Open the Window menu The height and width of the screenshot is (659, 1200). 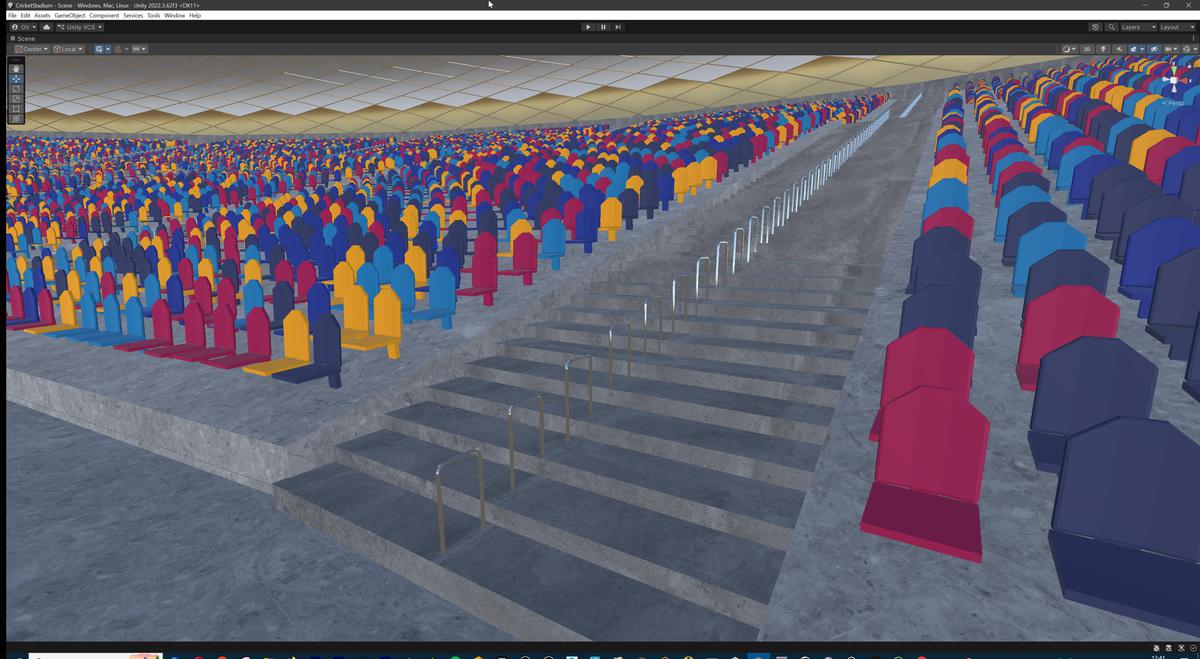point(174,15)
